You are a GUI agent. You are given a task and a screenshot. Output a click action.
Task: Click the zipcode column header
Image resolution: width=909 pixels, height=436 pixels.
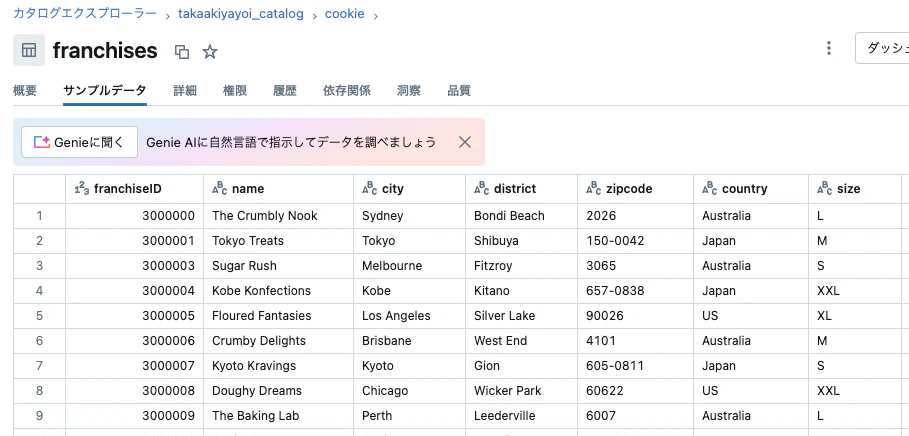(635, 189)
